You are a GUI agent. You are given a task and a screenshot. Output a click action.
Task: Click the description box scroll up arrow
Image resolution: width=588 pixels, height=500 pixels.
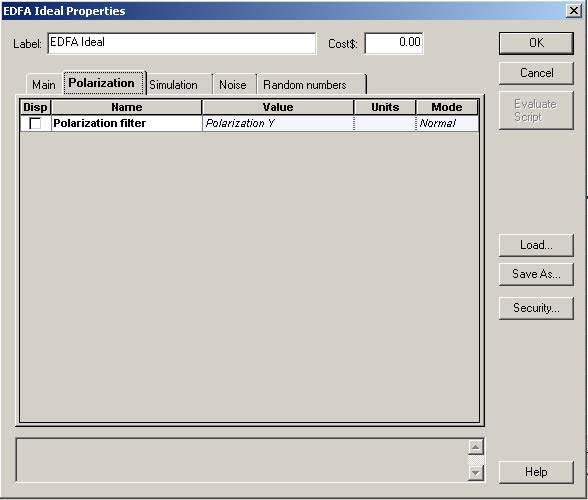point(476,447)
